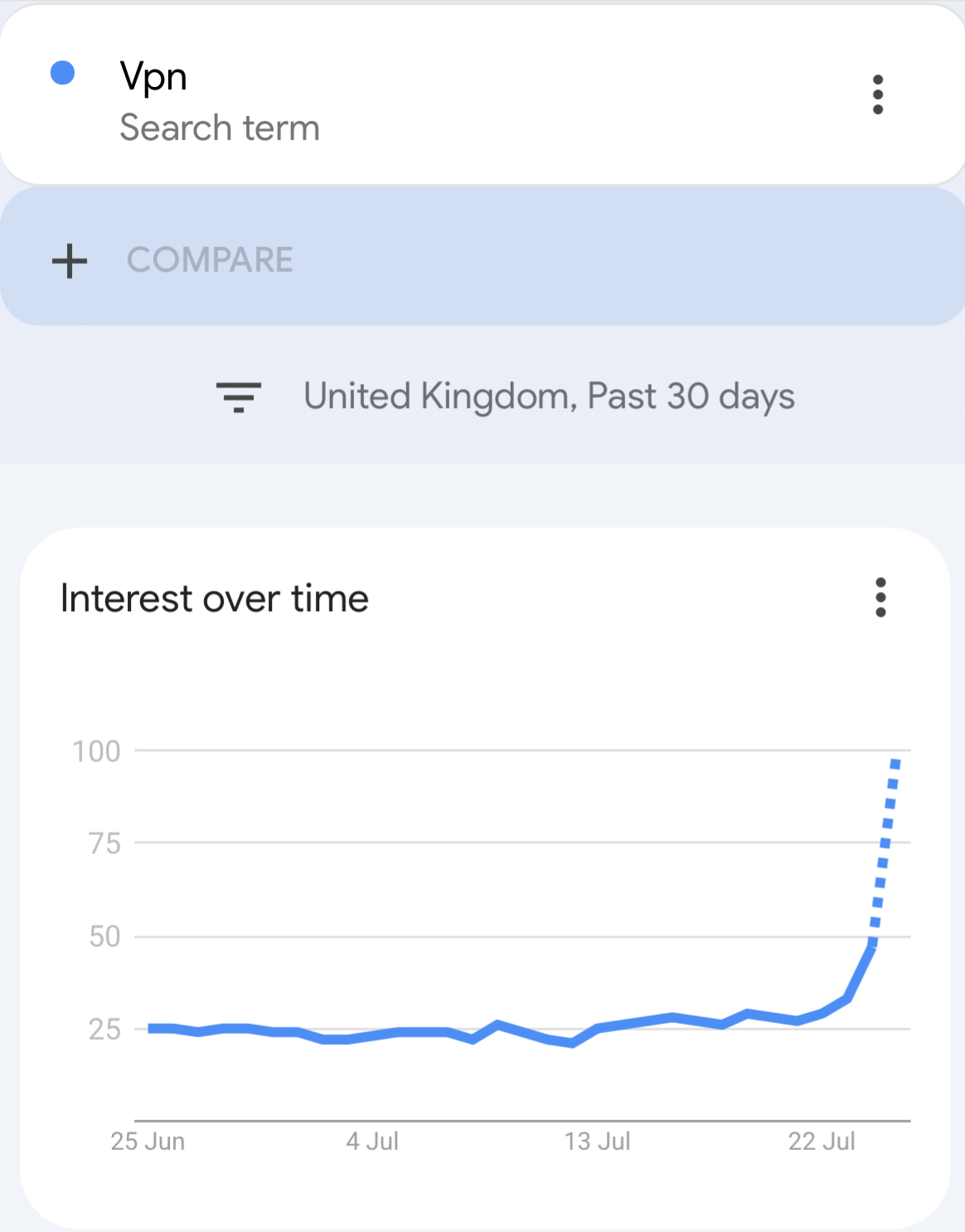
Task: Click the 25 Jun date label
Action: [x=148, y=1142]
